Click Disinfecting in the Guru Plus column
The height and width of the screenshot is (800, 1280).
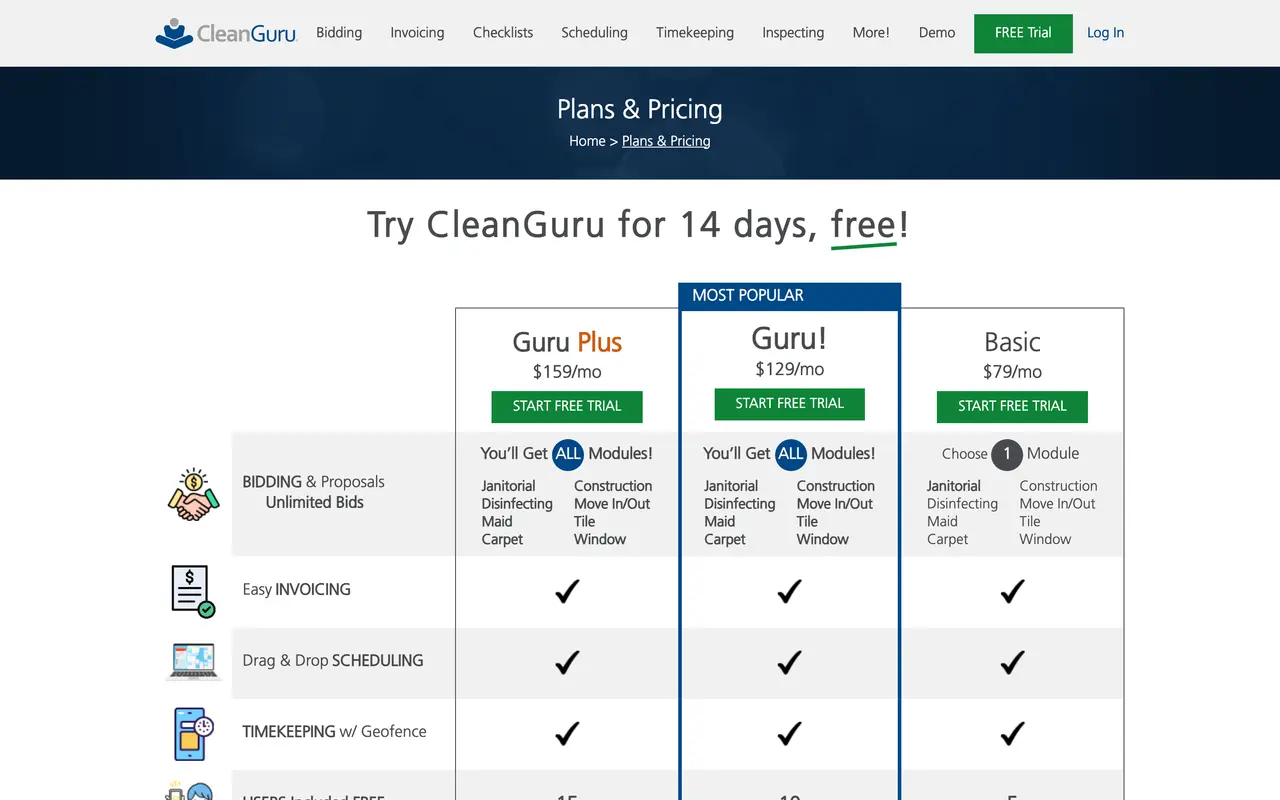point(517,504)
